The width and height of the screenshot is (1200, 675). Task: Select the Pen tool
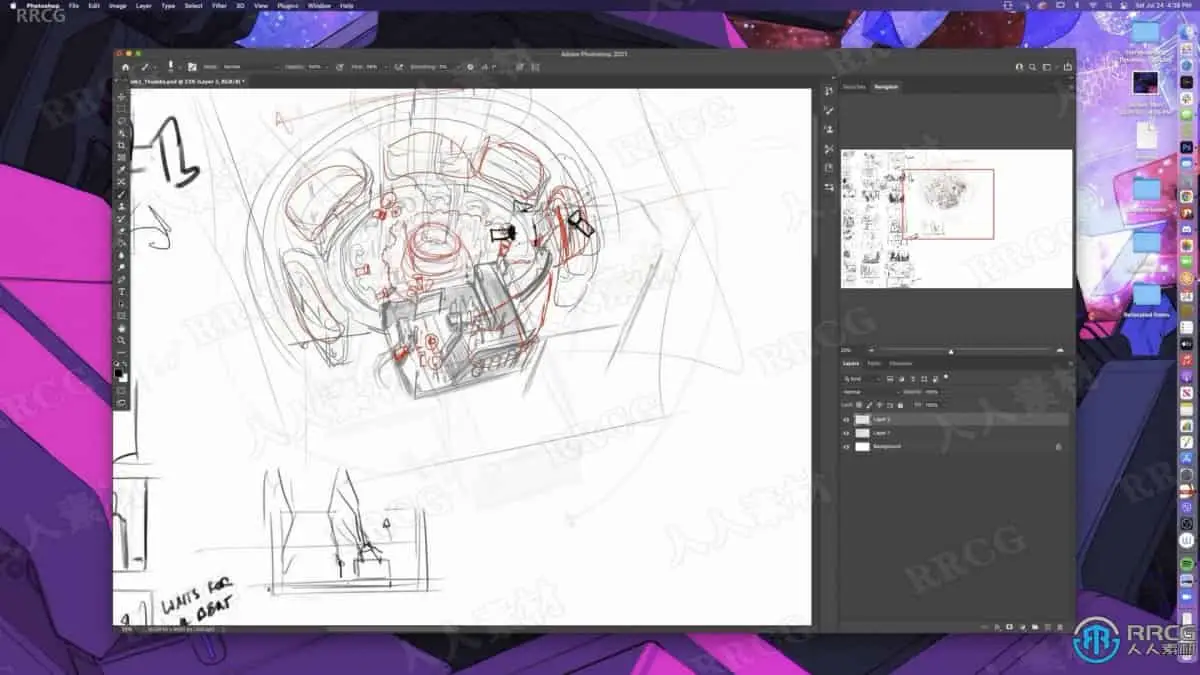point(122,279)
